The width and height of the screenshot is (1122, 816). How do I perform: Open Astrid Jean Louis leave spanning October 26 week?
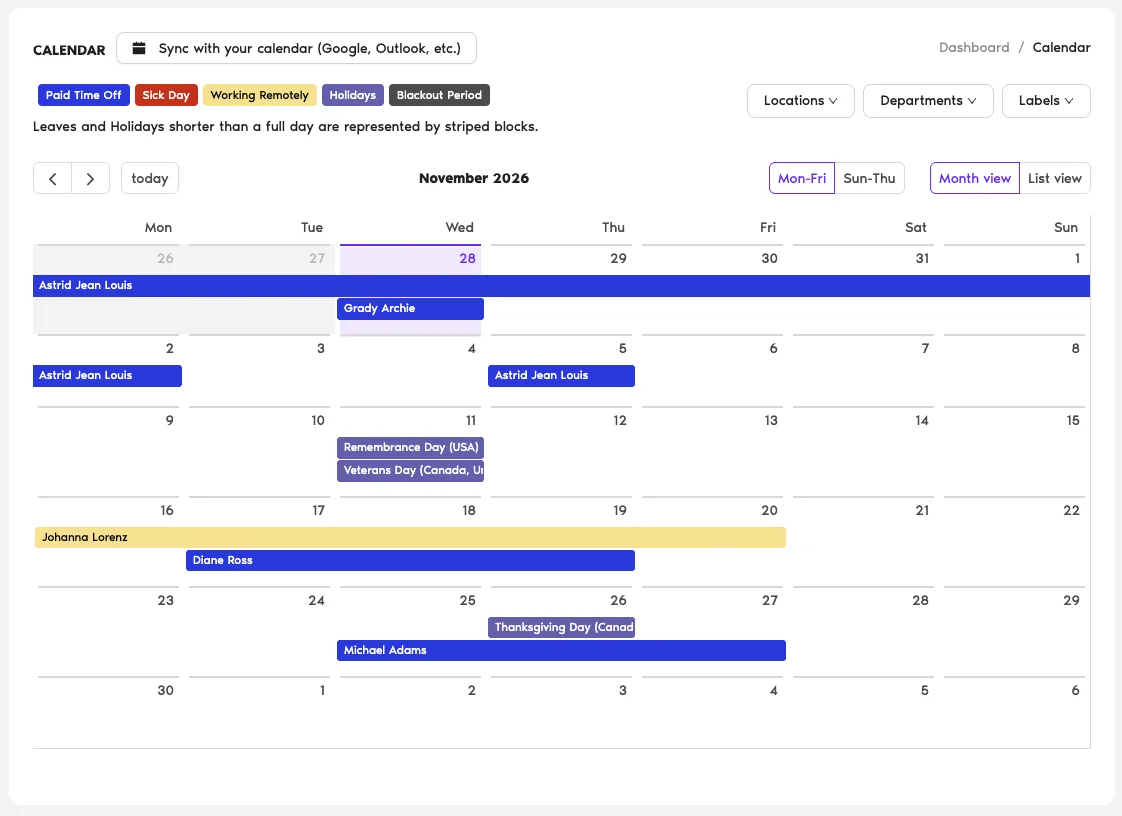561,286
